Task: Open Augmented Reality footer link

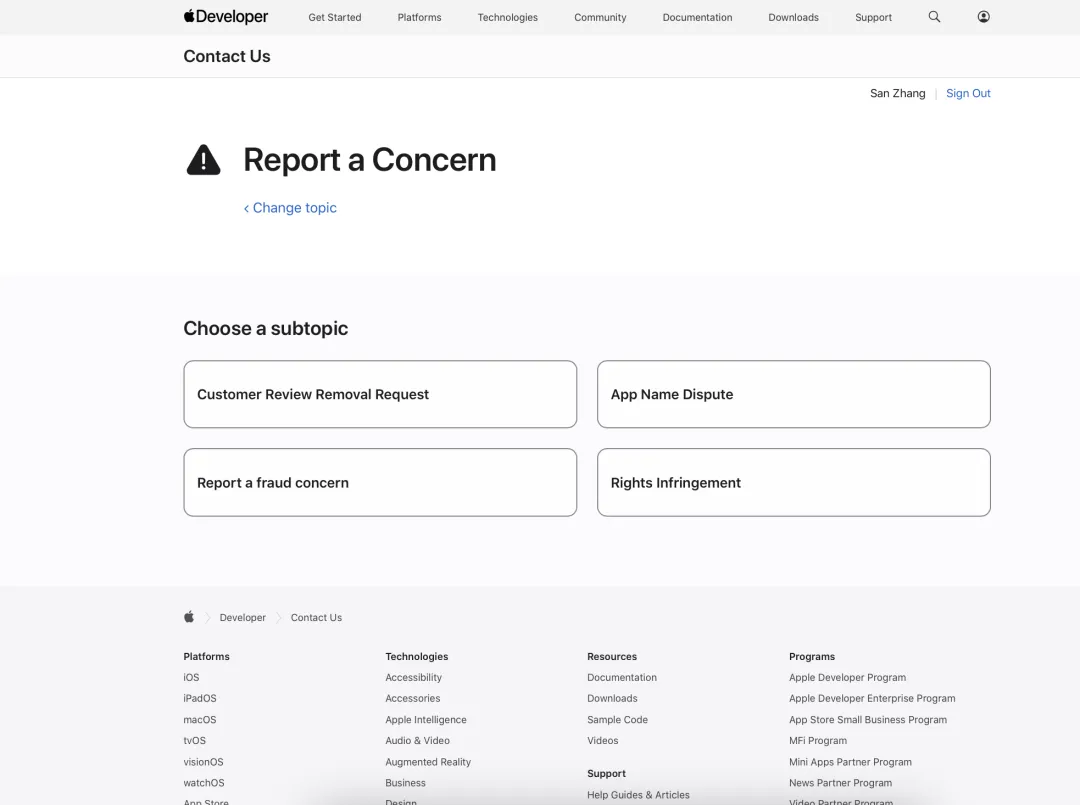Action: point(428,762)
